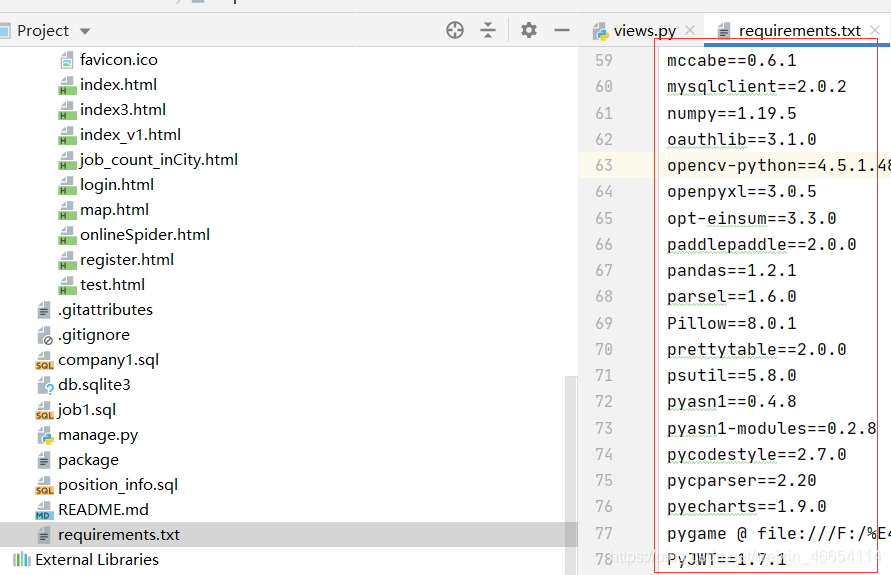Image resolution: width=891 pixels, height=575 pixels.
Task: Click line number 63 in the gutter
Action: [x=603, y=165]
